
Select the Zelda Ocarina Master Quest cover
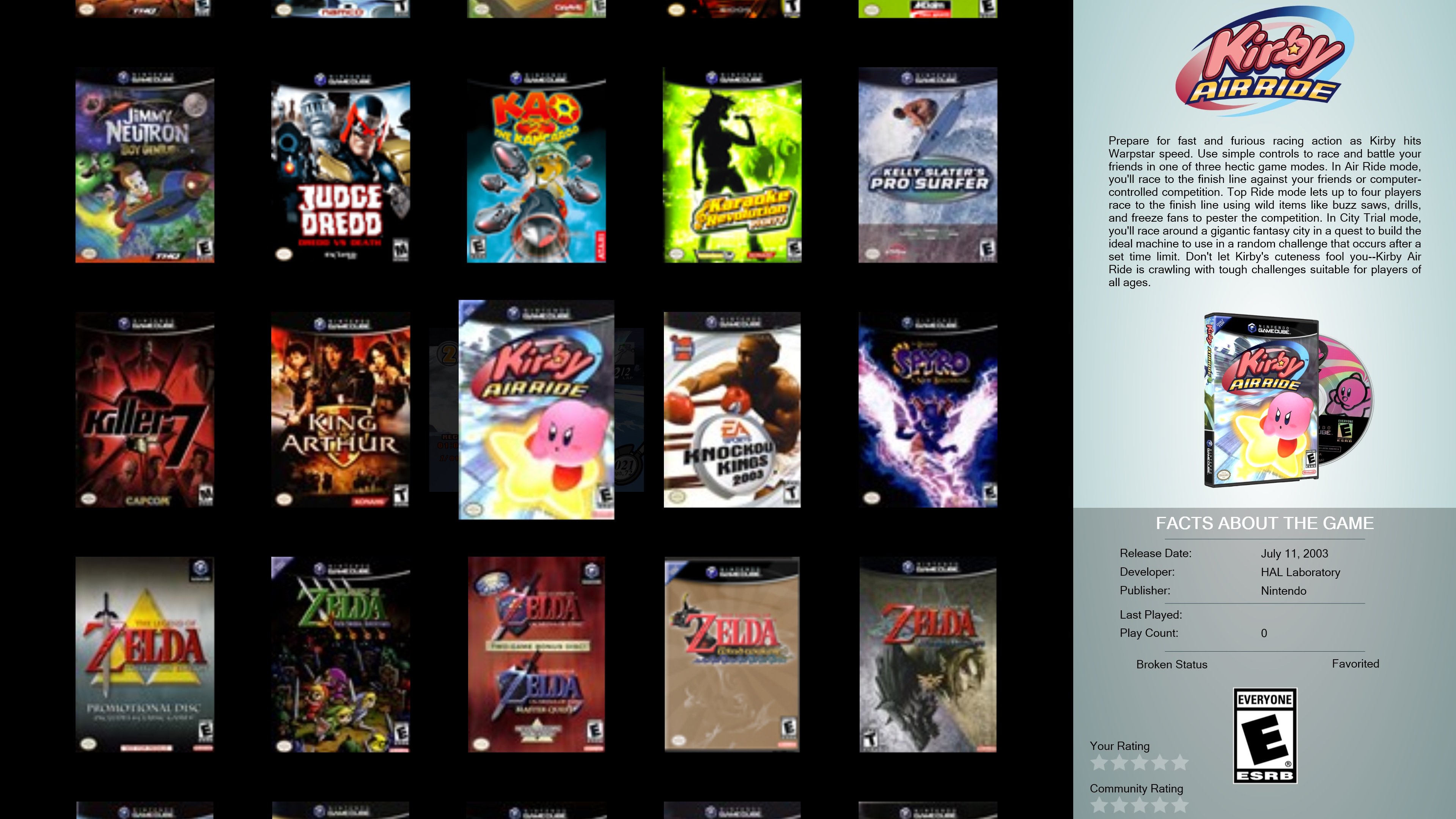click(x=536, y=654)
